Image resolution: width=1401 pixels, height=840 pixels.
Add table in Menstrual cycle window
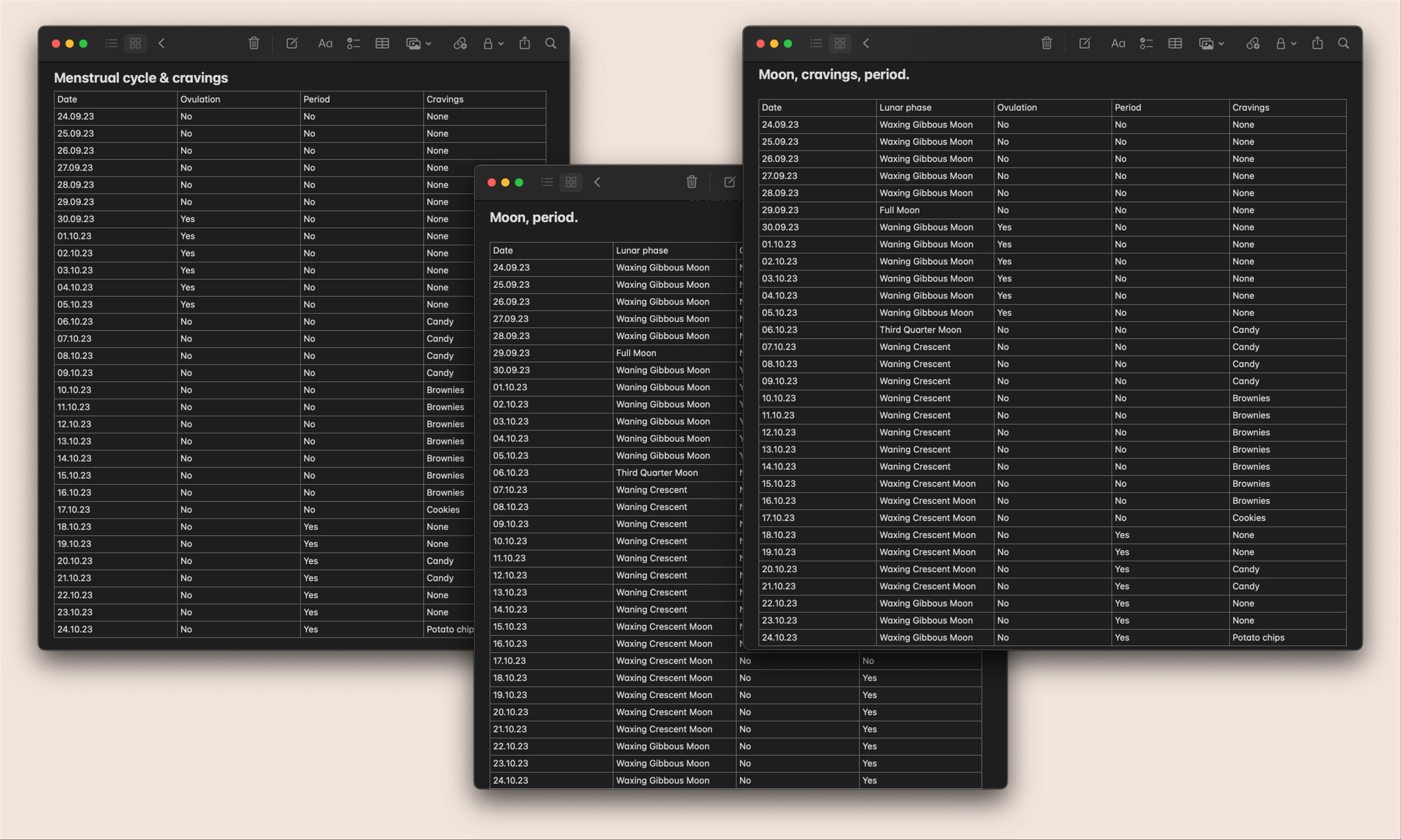click(x=383, y=43)
